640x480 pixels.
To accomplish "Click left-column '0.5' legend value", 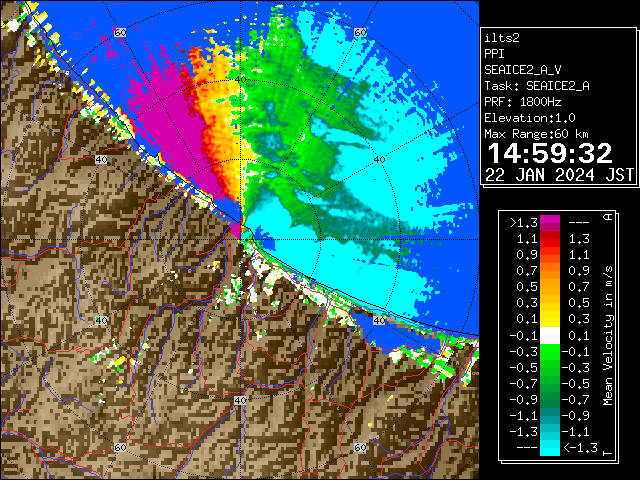I will pos(527,287).
